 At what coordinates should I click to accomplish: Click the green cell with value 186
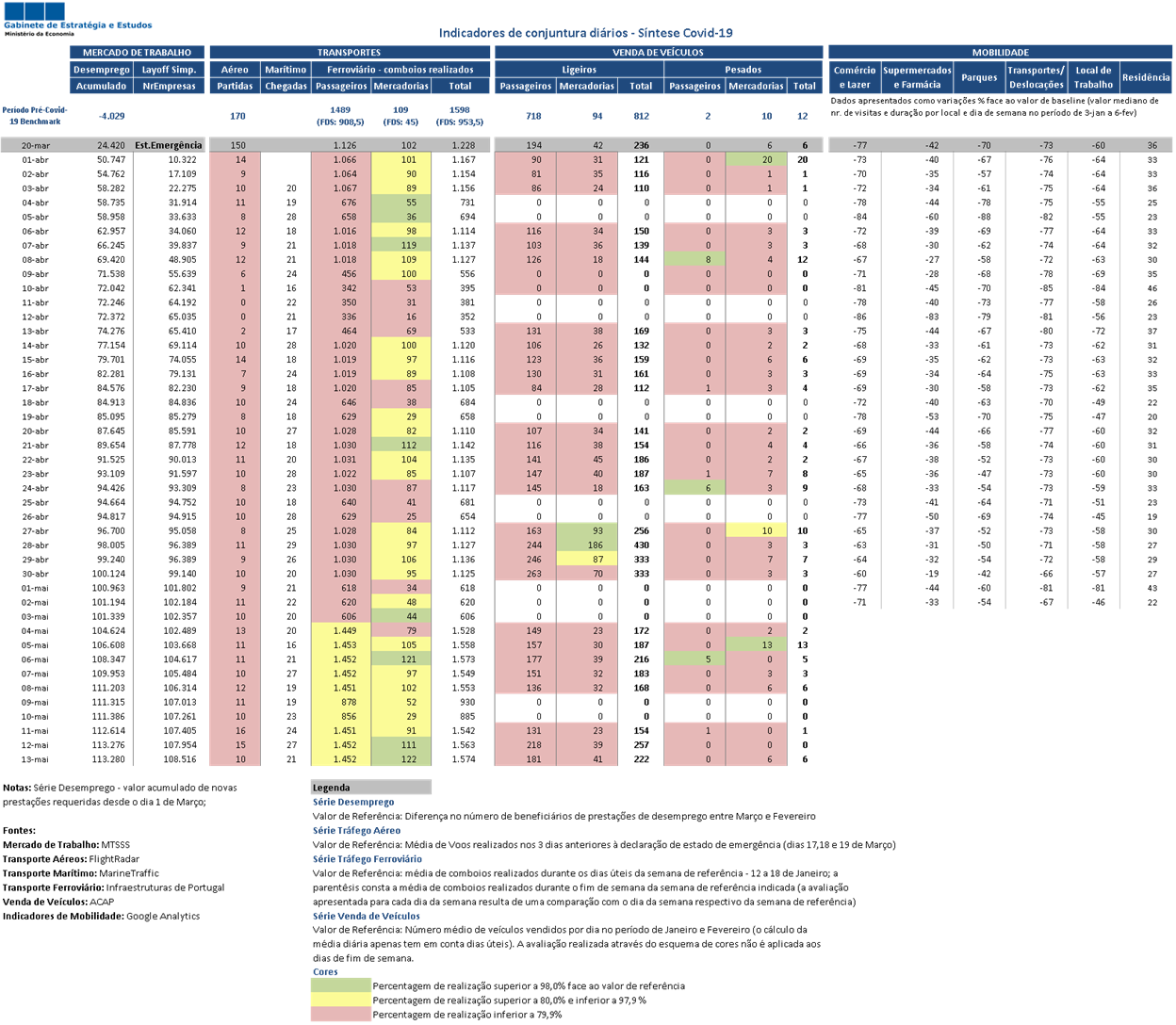coord(587,545)
